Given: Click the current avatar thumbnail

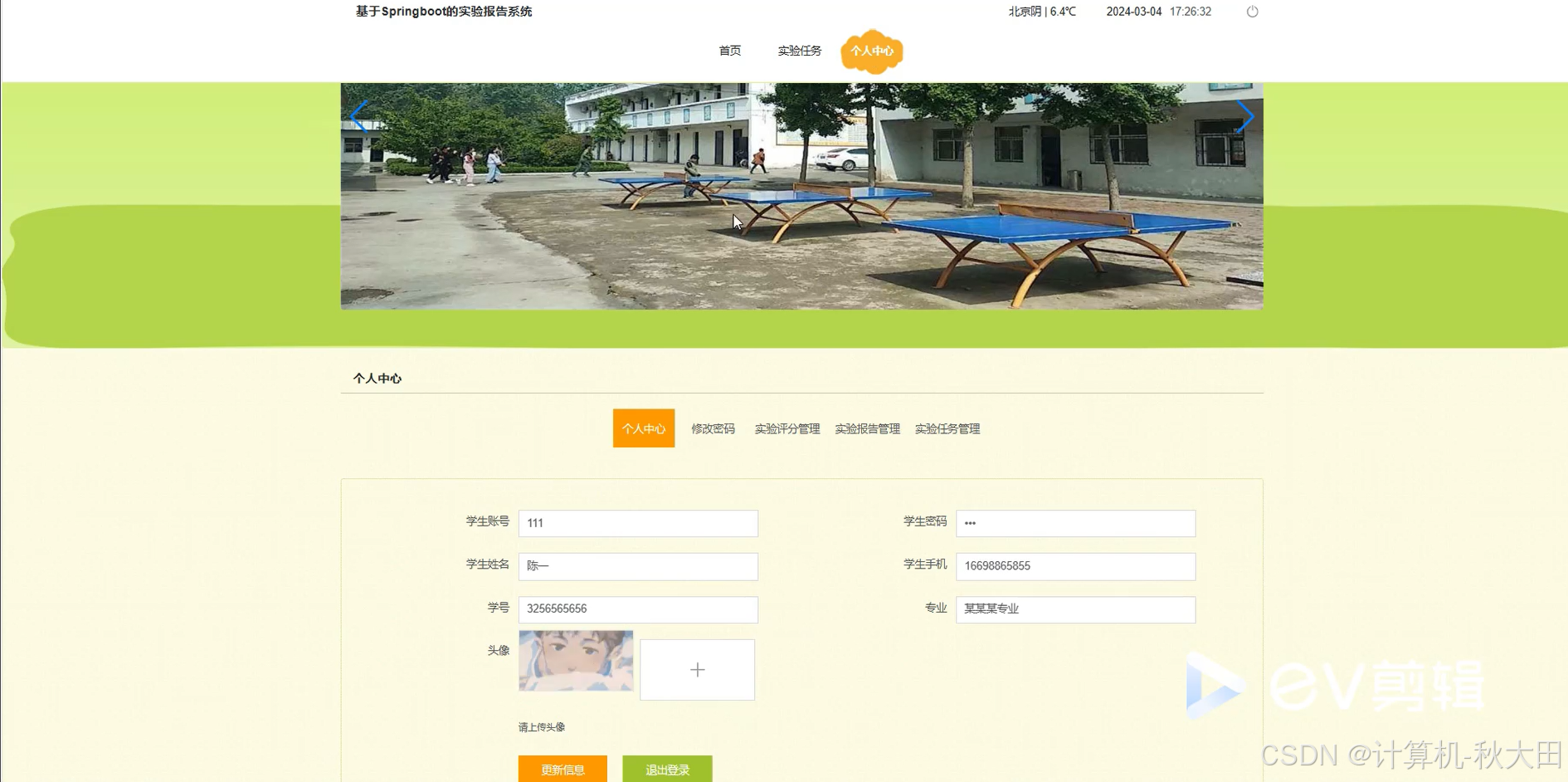Looking at the screenshot, I should pos(576,660).
